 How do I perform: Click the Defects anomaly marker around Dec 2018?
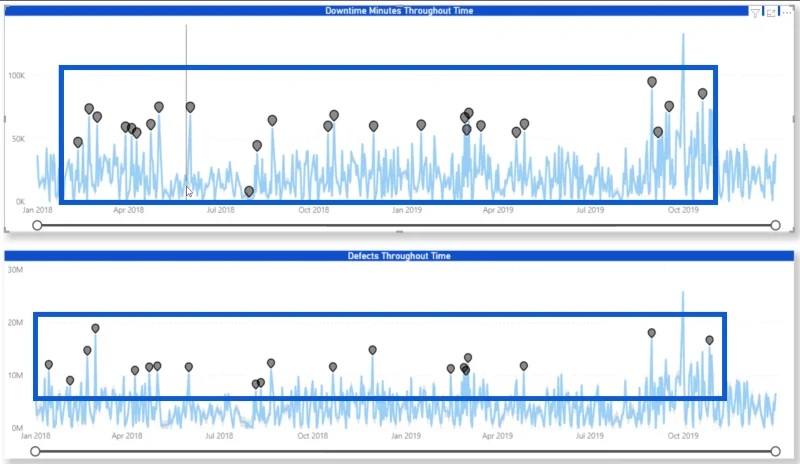(x=372, y=350)
